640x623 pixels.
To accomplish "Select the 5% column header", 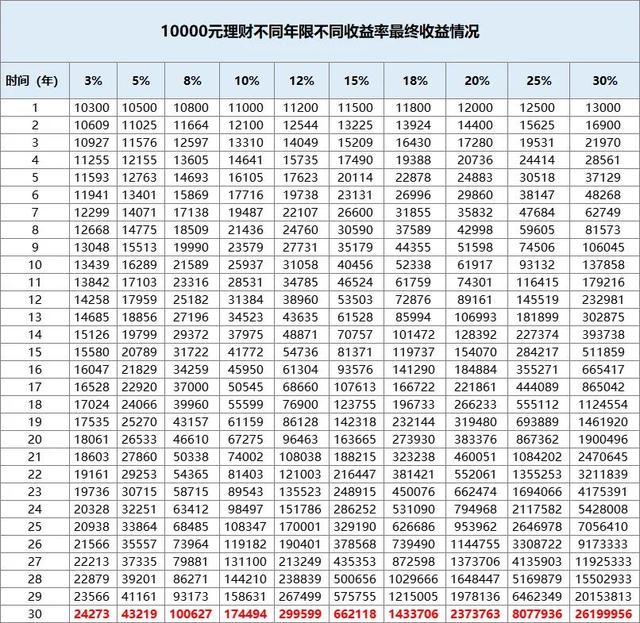I will click(x=141, y=81).
